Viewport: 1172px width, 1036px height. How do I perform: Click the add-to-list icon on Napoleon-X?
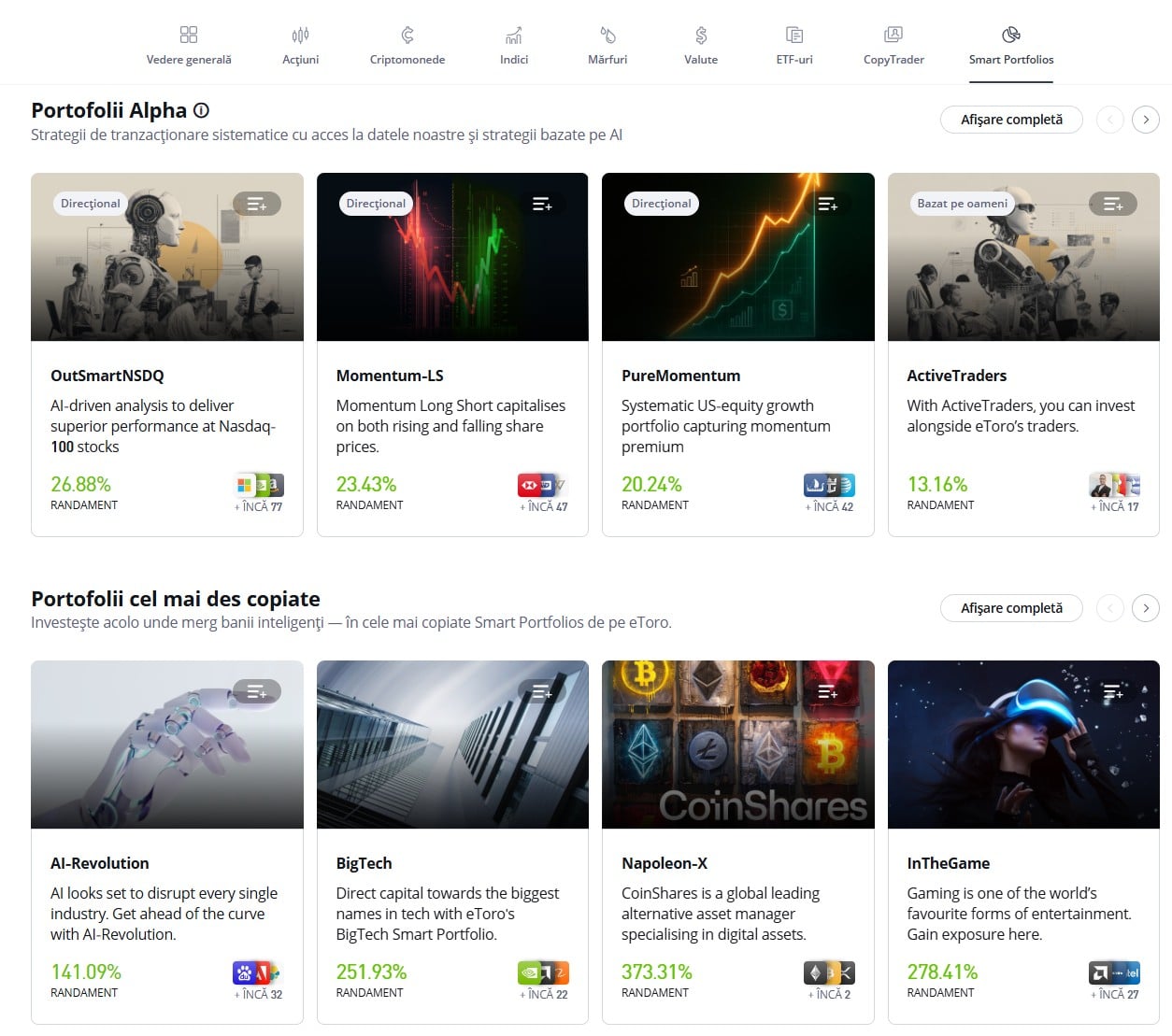(827, 691)
